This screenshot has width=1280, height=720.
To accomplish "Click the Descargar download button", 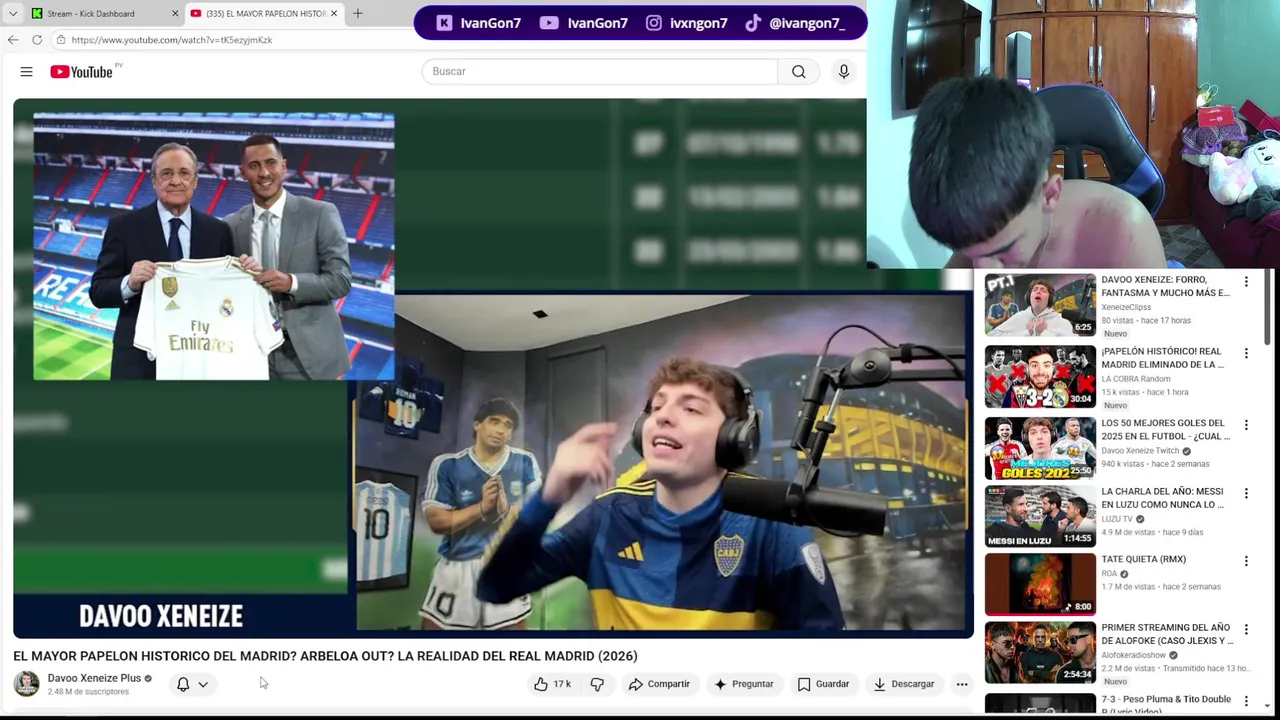I will (x=903, y=684).
